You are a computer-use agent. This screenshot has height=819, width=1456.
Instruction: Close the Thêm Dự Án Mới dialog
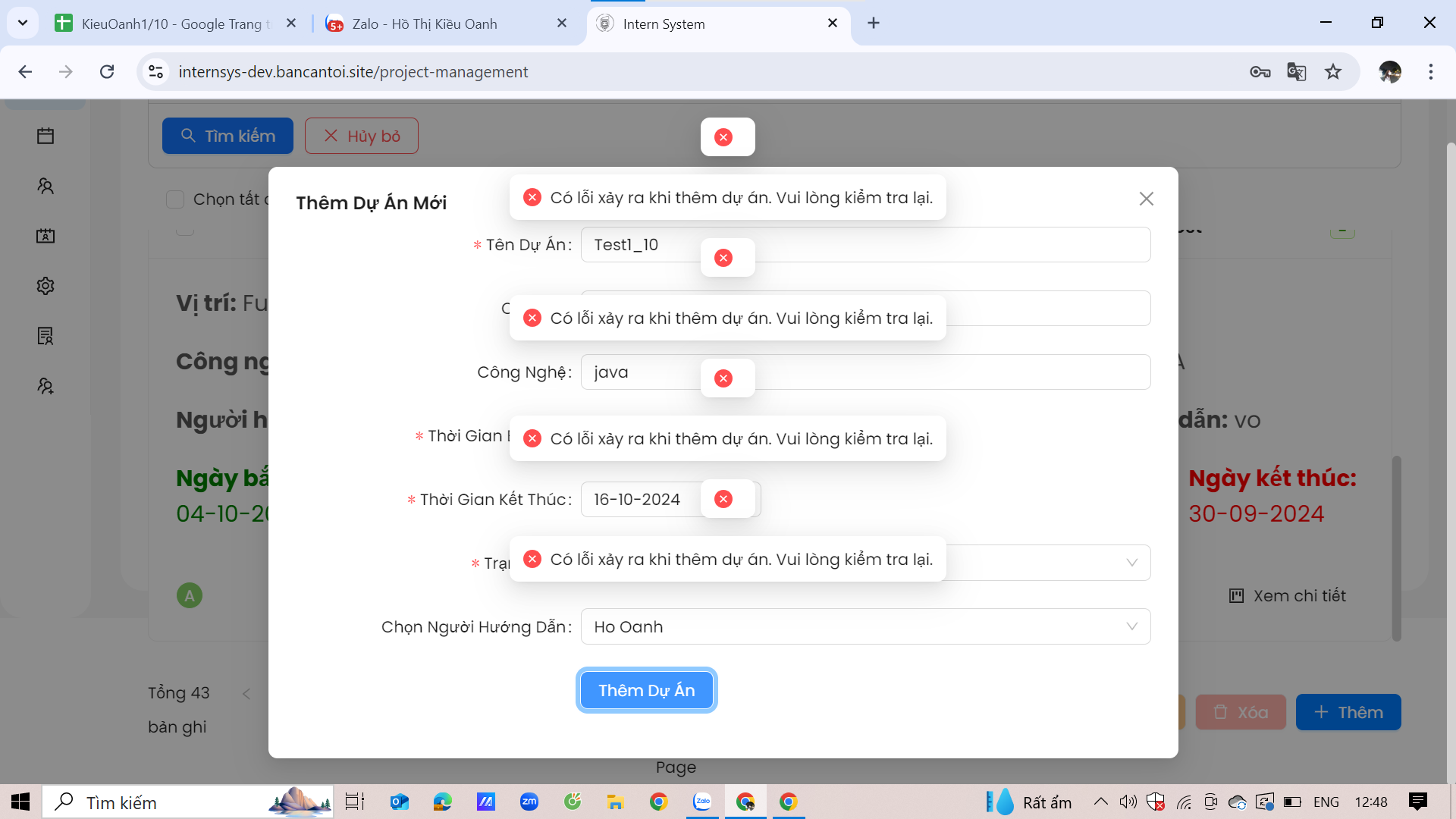[x=1146, y=199]
